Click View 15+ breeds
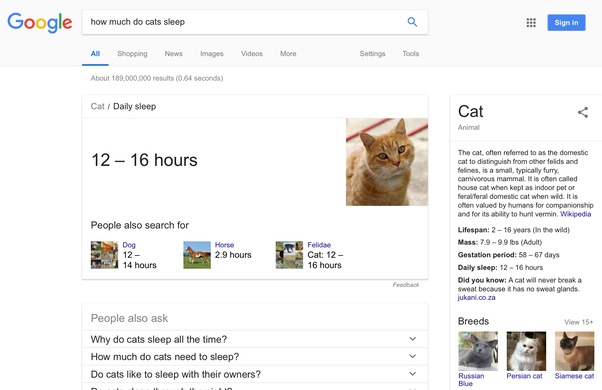 click(x=578, y=322)
